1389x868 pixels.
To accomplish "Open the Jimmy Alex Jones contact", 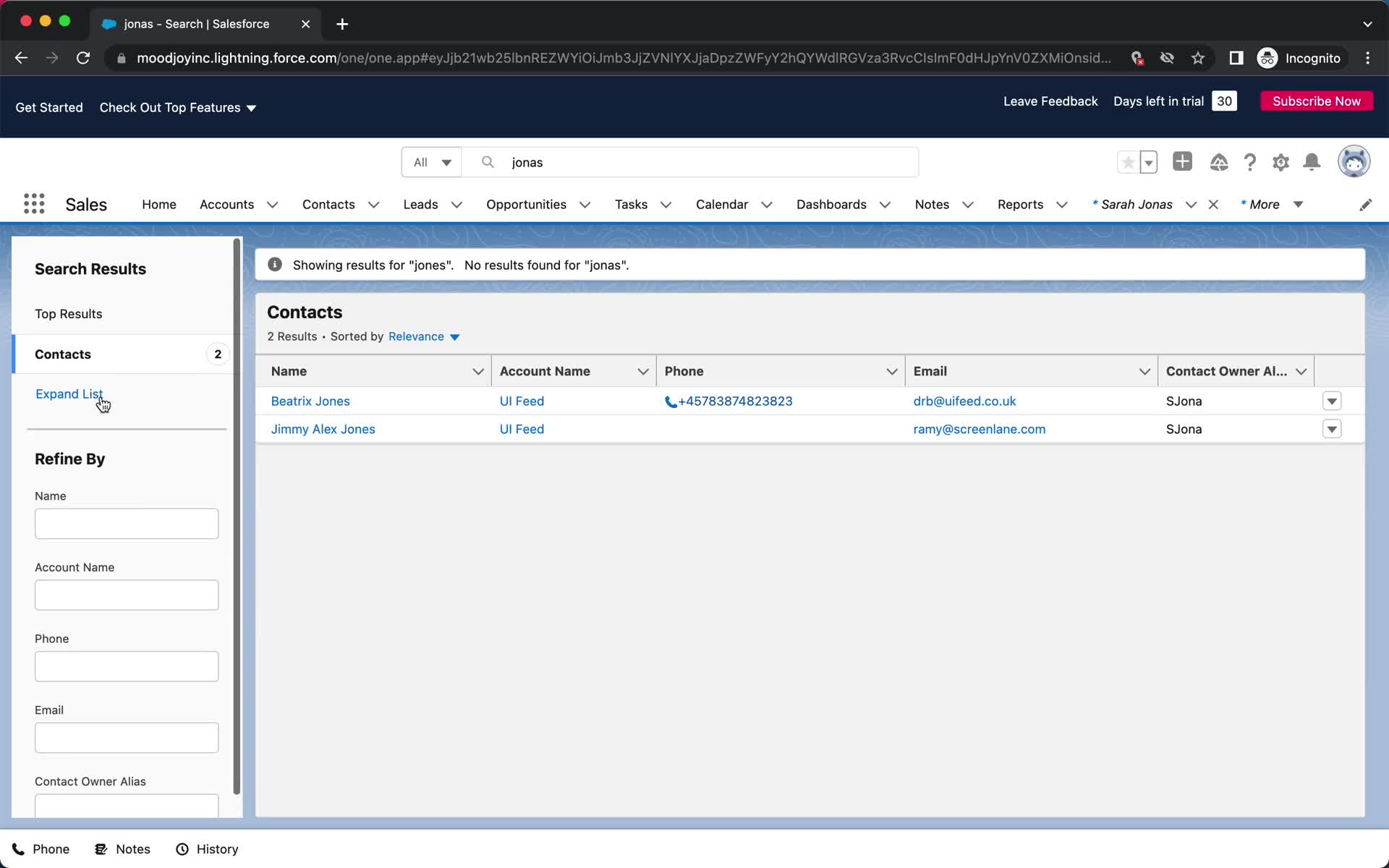I will pos(323,429).
